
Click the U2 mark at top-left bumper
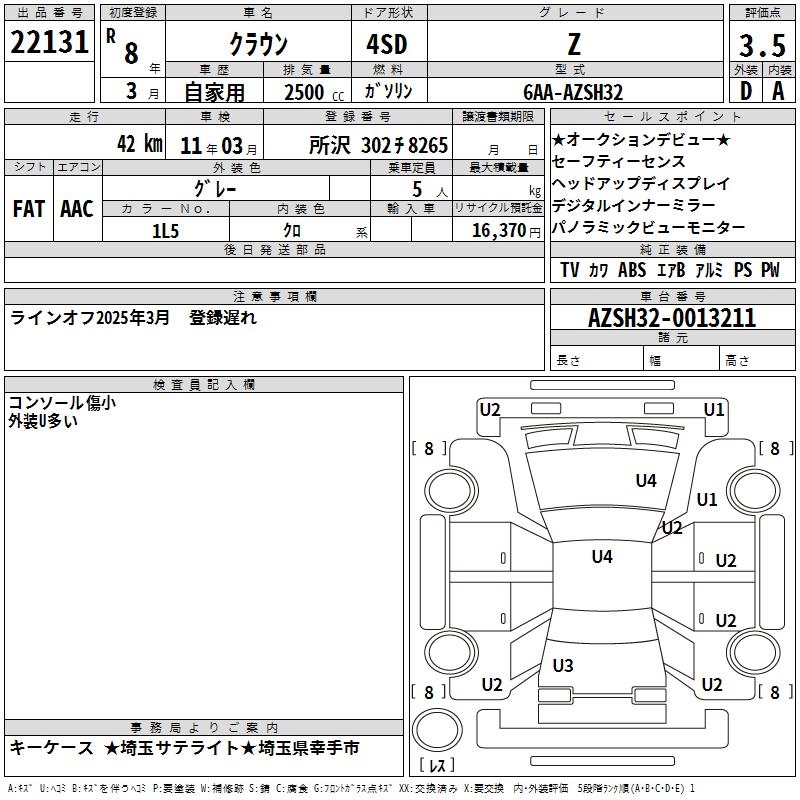click(x=490, y=409)
